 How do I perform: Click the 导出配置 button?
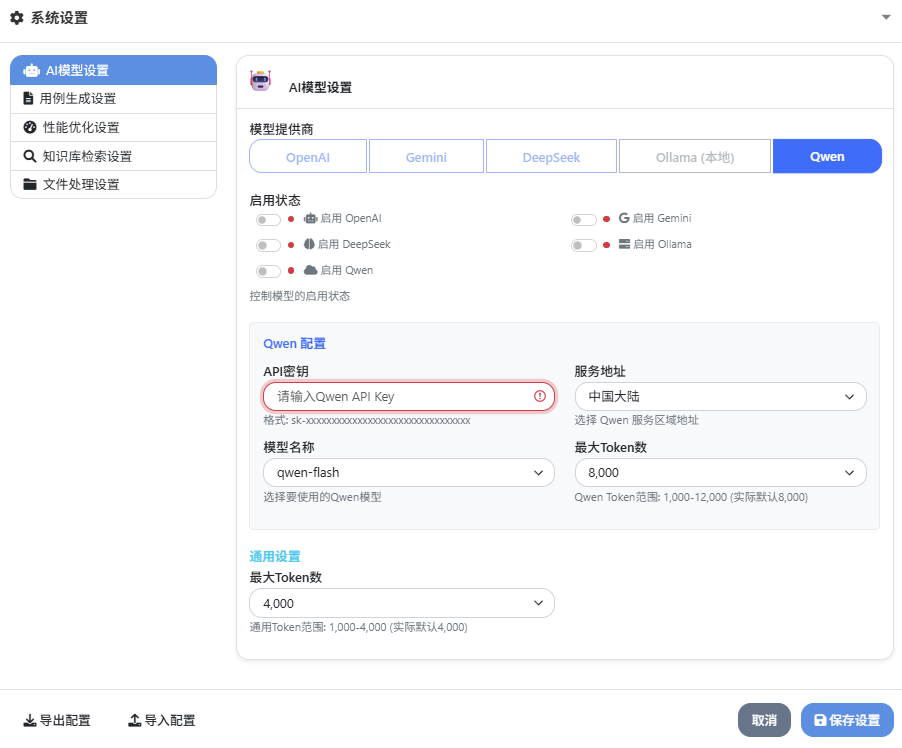tap(56, 720)
